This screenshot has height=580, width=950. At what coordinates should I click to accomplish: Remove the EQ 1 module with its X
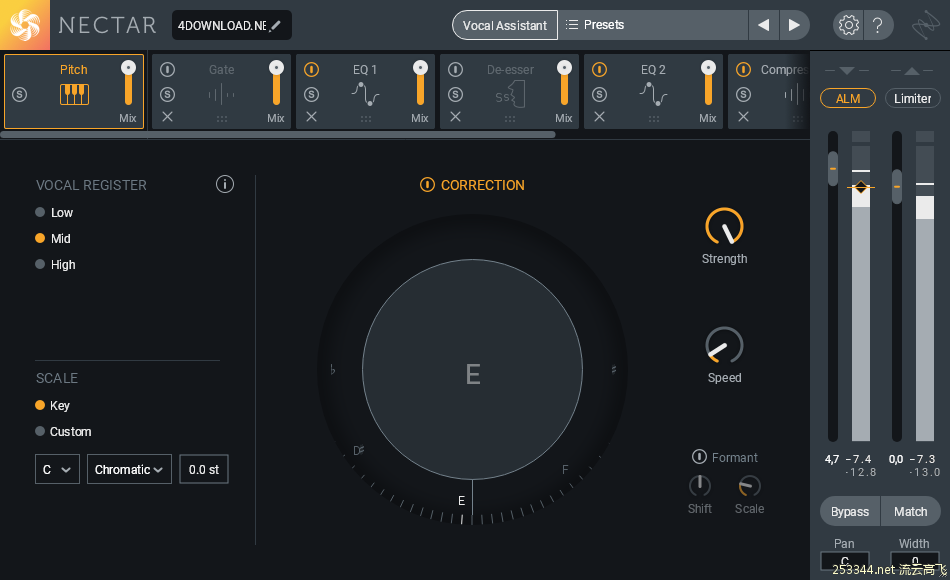click(x=311, y=116)
